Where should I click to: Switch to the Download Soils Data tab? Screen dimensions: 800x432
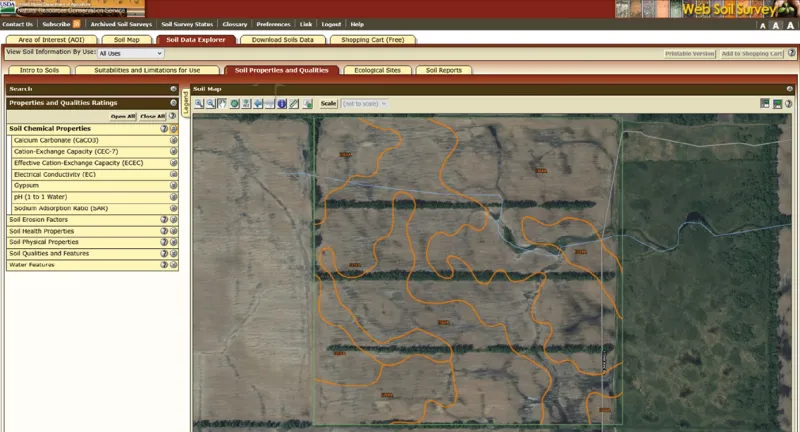283,39
